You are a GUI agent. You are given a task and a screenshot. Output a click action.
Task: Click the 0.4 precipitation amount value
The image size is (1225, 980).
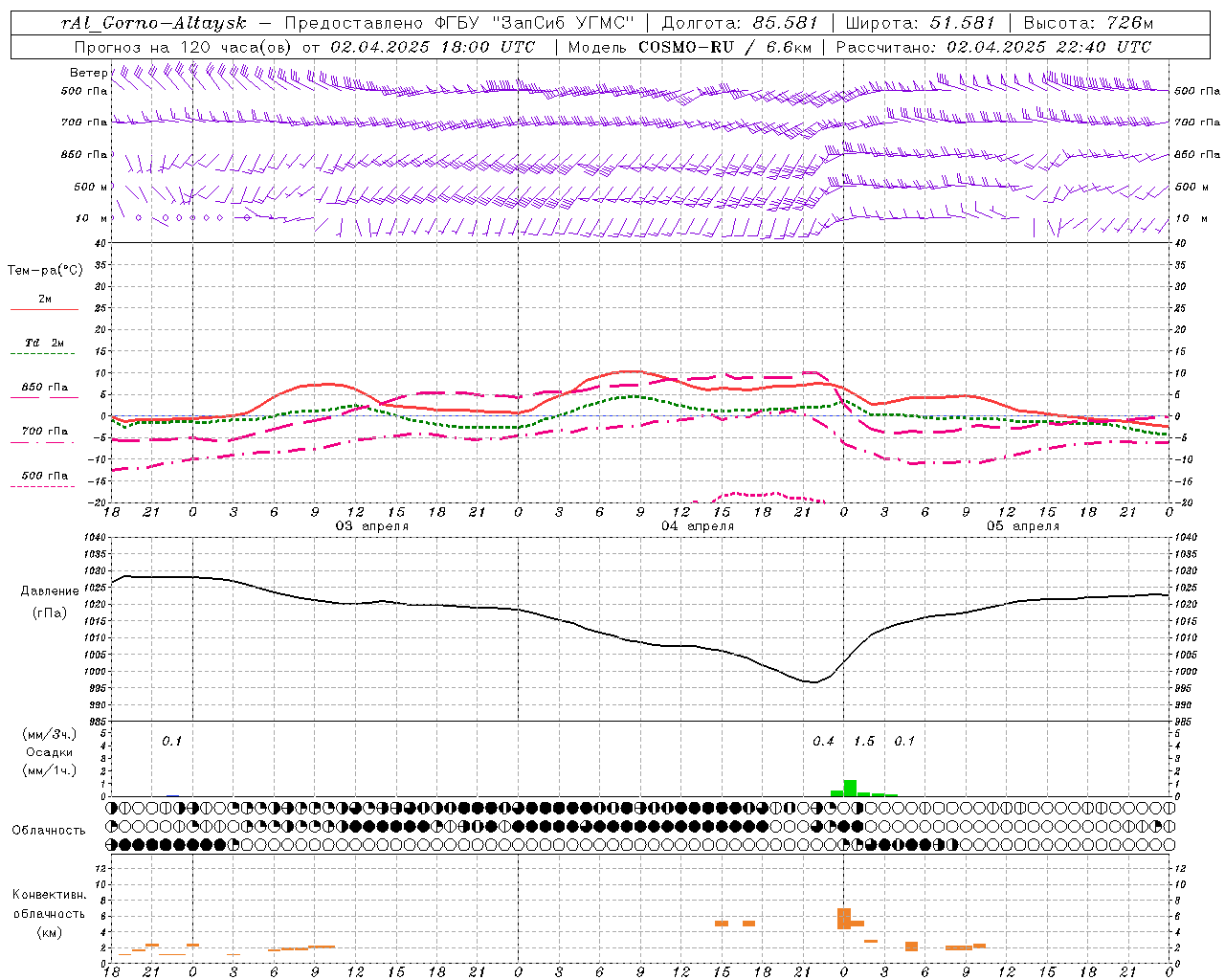tap(823, 741)
